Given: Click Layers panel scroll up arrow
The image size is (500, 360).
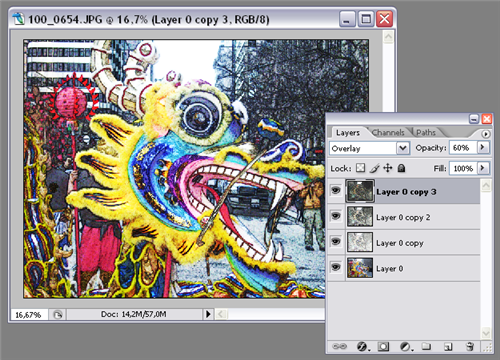Looking at the screenshot, I should coord(486,185).
